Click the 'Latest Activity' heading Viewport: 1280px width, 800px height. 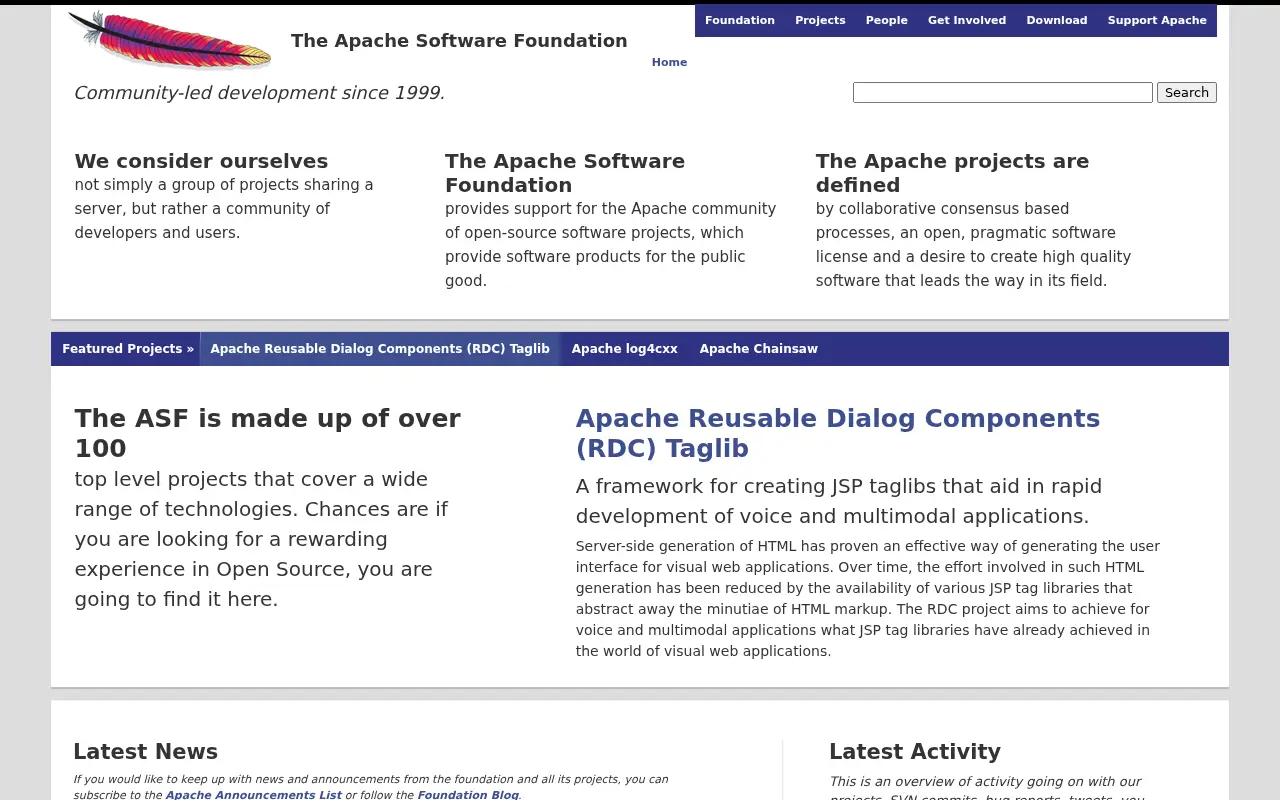[915, 752]
